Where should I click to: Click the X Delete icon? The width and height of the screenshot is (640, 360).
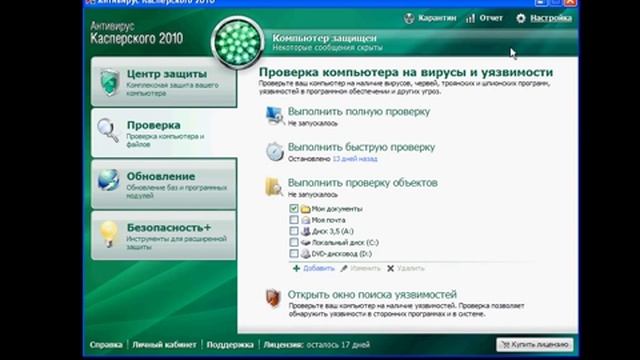(x=391, y=268)
